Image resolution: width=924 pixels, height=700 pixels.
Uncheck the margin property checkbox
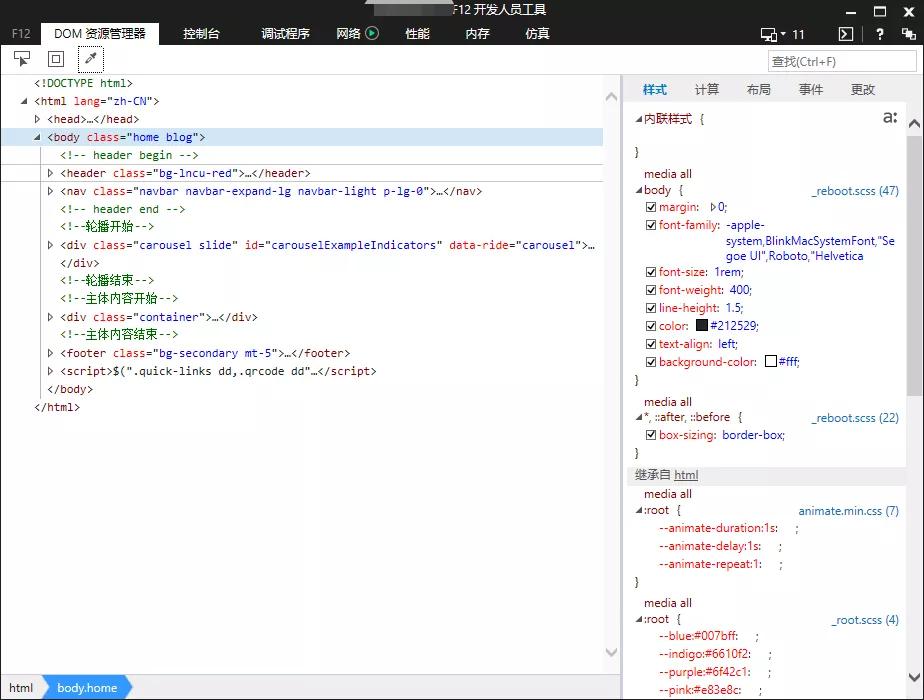[x=651, y=207]
